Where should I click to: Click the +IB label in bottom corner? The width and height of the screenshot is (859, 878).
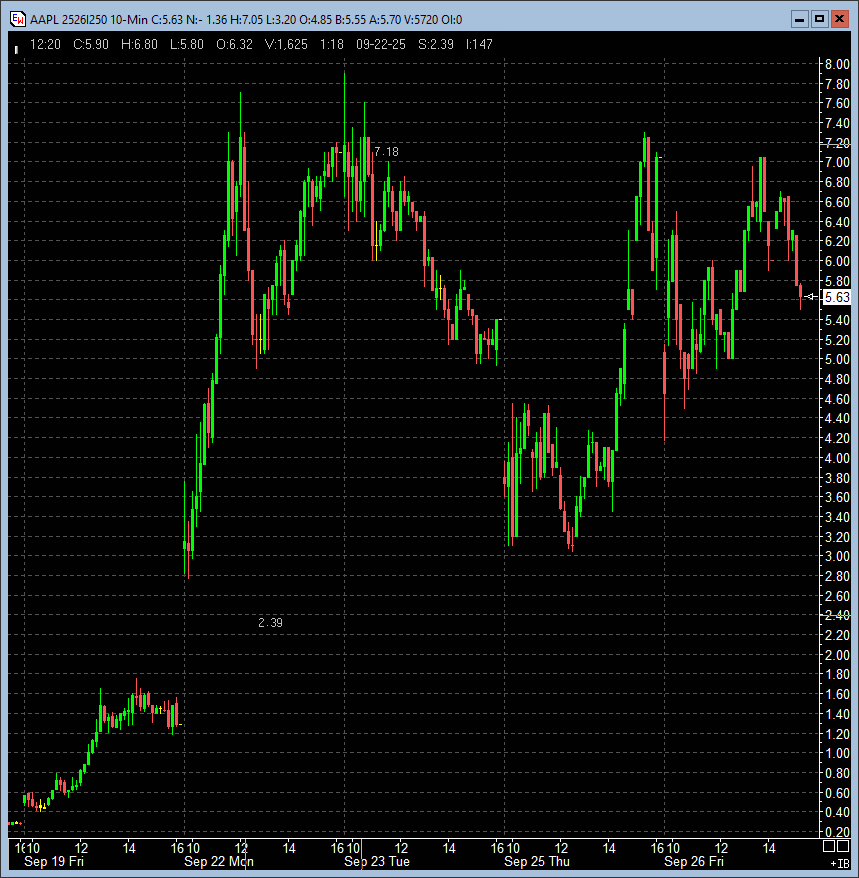tap(839, 863)
